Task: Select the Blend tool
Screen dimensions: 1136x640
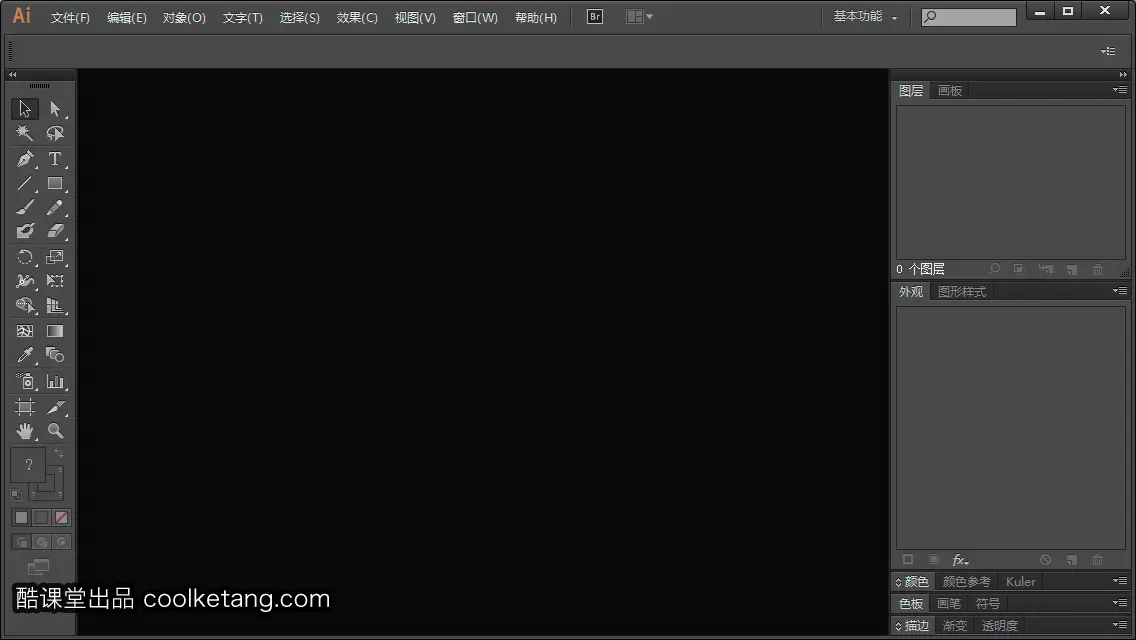Action: (x=55, y=355)
